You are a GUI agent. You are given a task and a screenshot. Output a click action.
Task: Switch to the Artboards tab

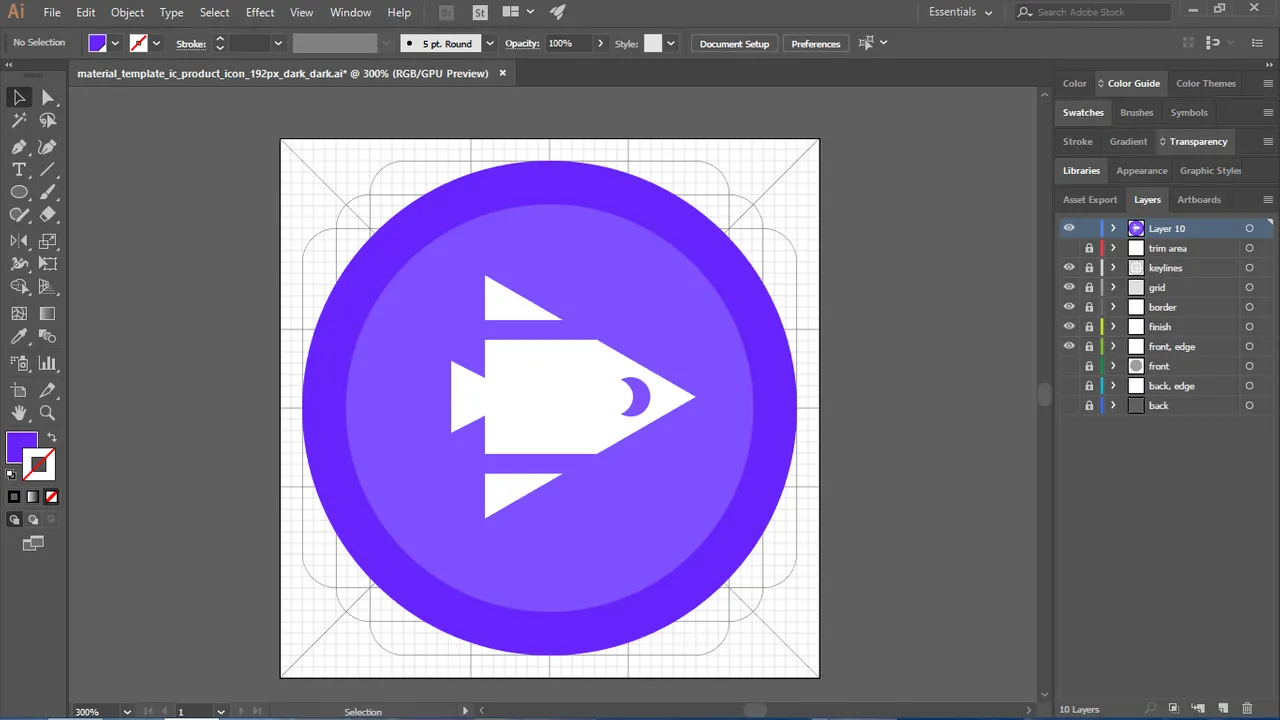[1199, 199]
